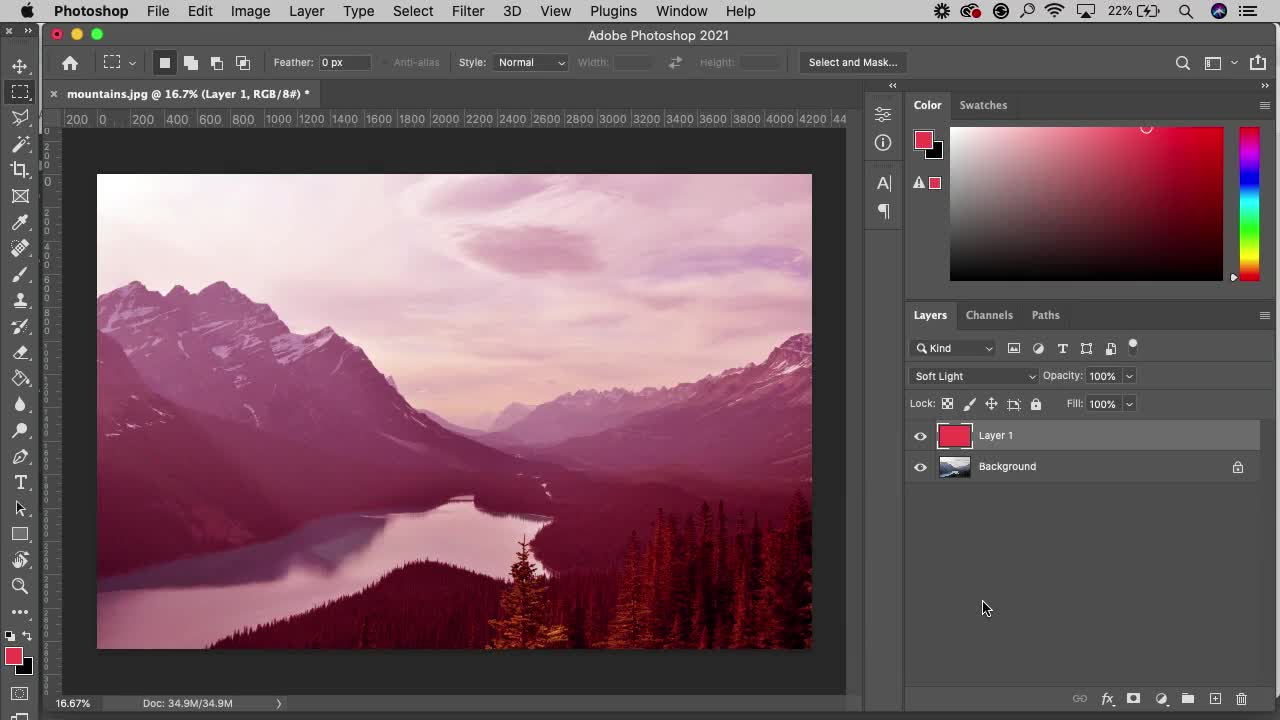1280x720 pixels.
Task: Click the Select and Mask button
Action: 852,62
